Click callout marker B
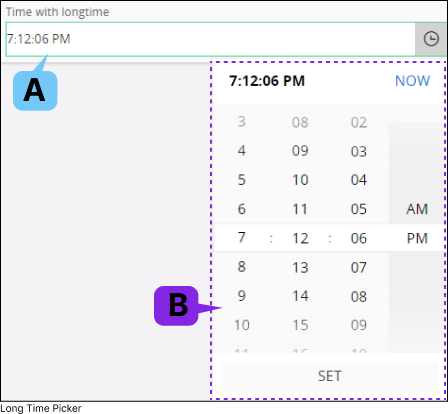The width and height of the screenshot is (448, 414). pos(176,306)
